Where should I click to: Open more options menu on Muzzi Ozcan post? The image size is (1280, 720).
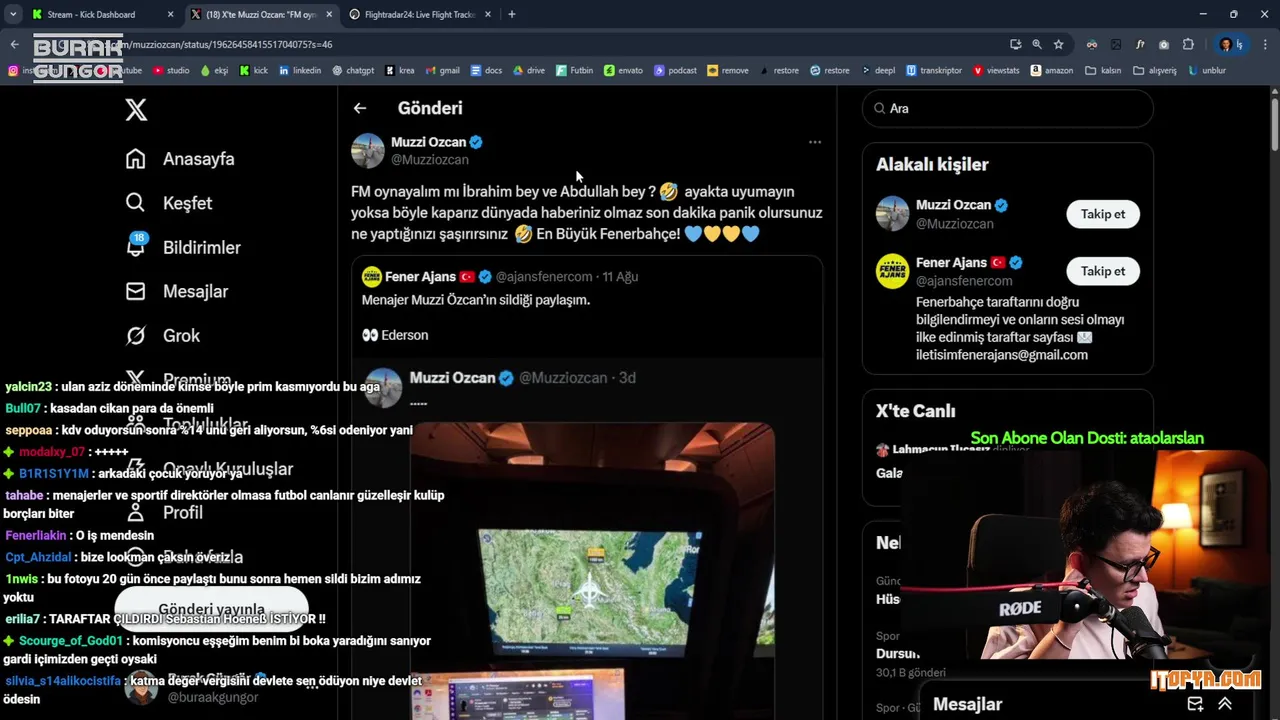815,142
